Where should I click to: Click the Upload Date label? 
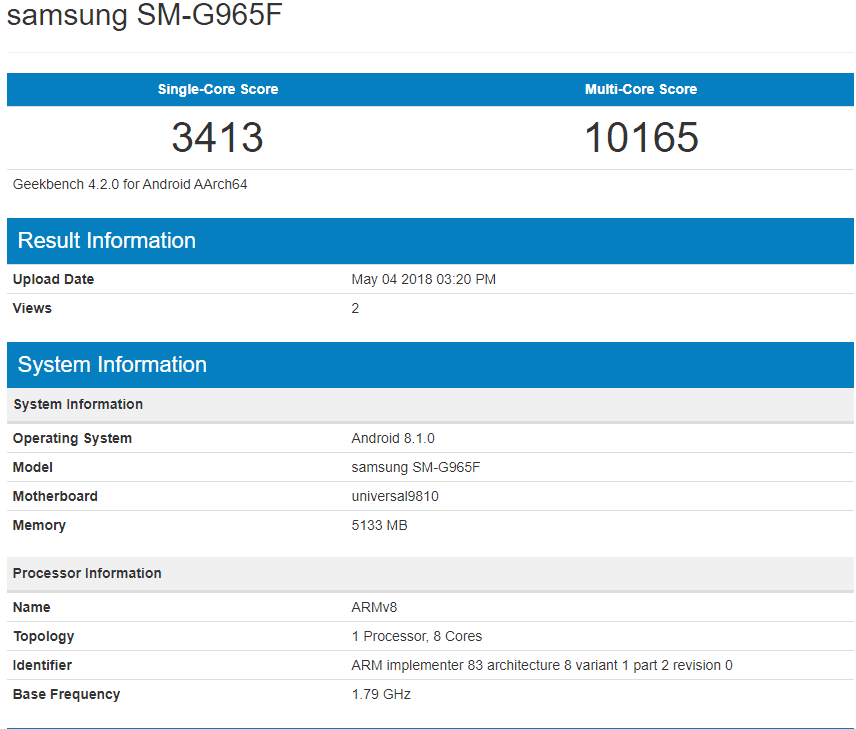[x=54, y=280]
